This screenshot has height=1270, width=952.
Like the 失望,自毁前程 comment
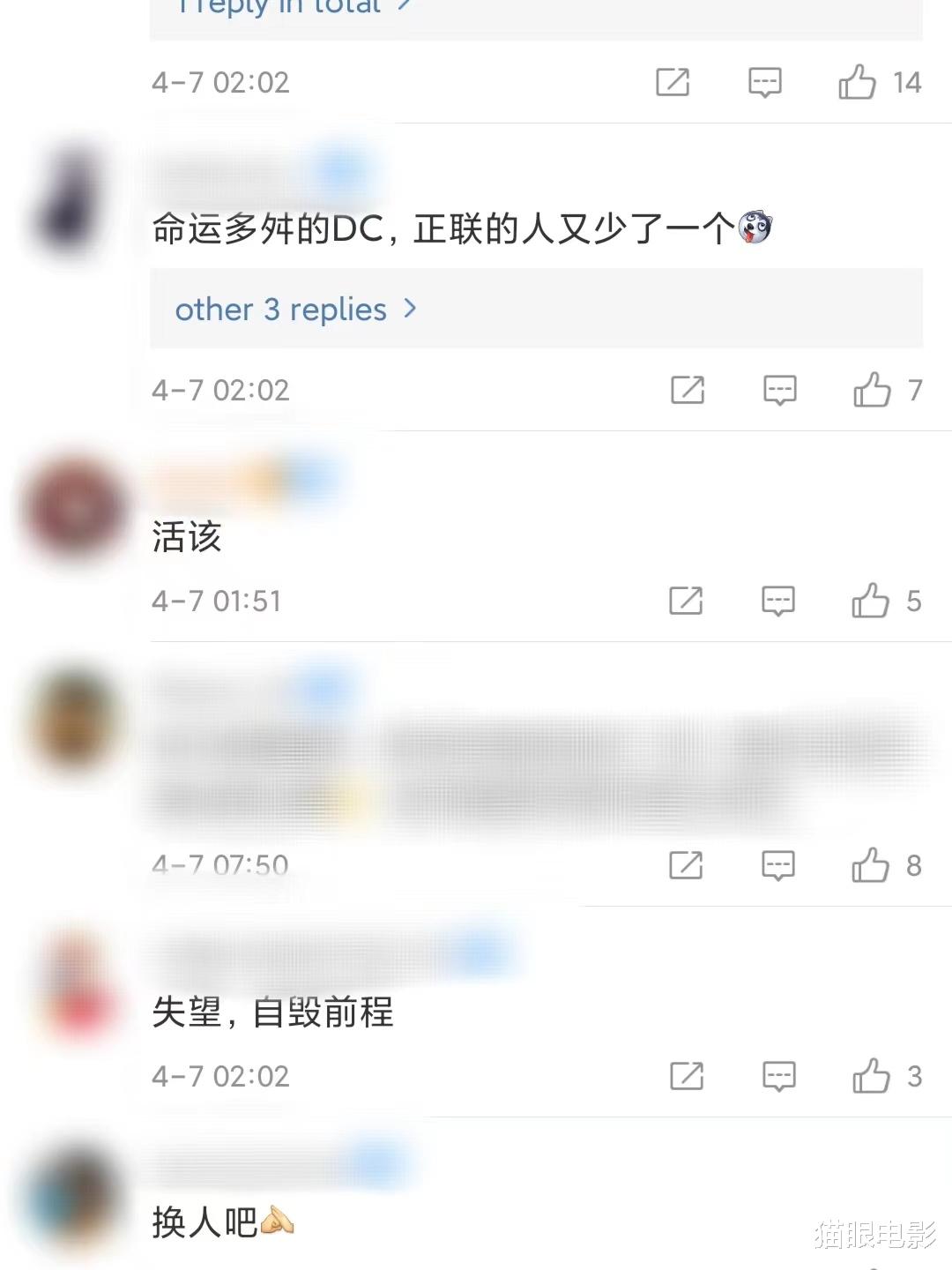(871, 1076)
